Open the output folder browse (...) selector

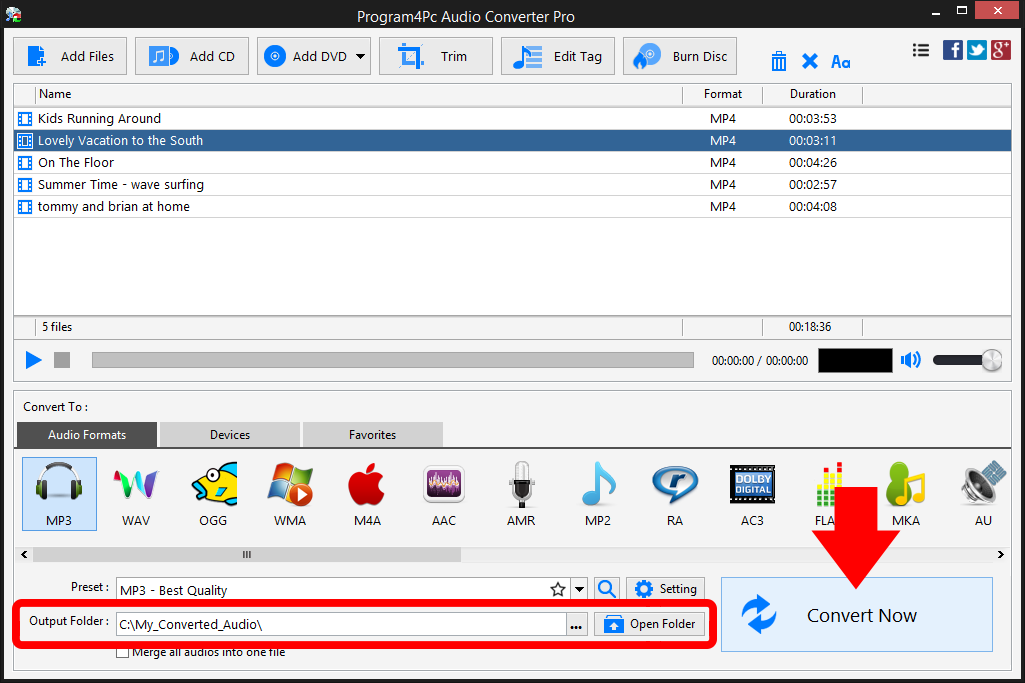(575, 623)
